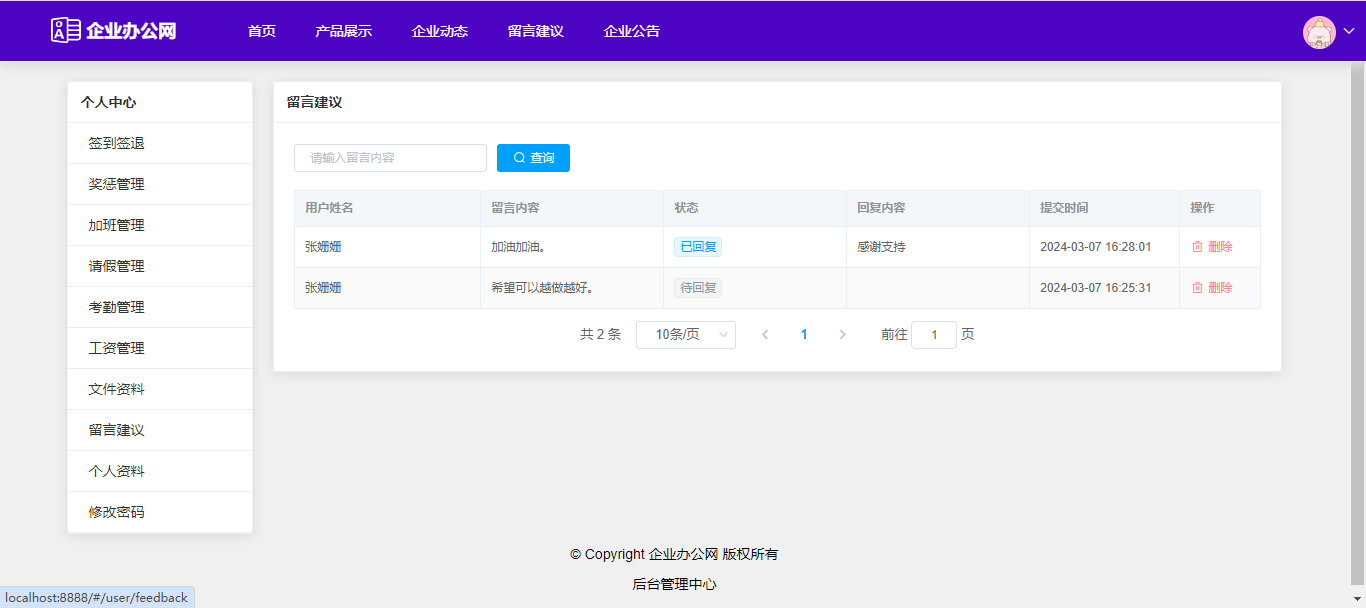Open 产品展示 in top navigation
Screen dimensions: 1366x608
pos(343,31)
